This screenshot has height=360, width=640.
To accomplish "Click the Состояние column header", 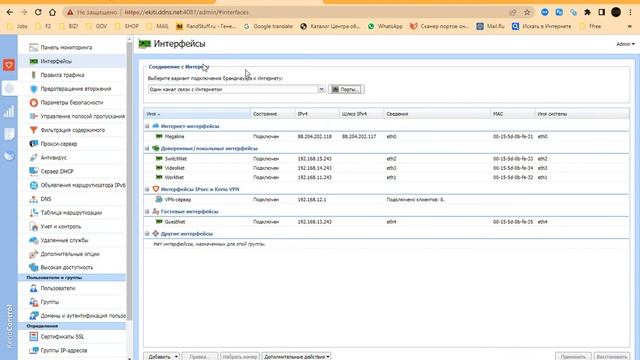I will (273, 114).
